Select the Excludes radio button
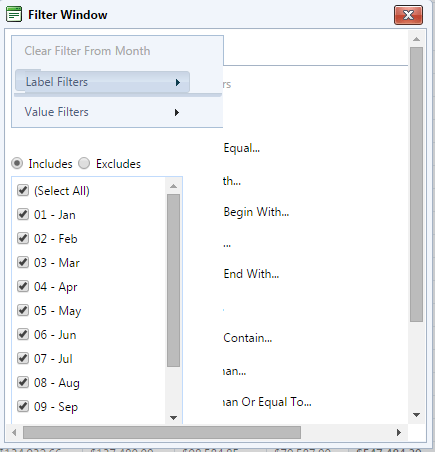Screen dimensions: 435x452 tap(84, 163)
